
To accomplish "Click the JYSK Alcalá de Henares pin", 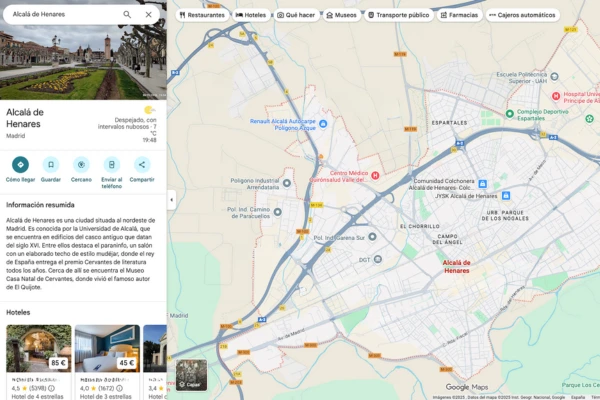I will (x=506, y=196).
